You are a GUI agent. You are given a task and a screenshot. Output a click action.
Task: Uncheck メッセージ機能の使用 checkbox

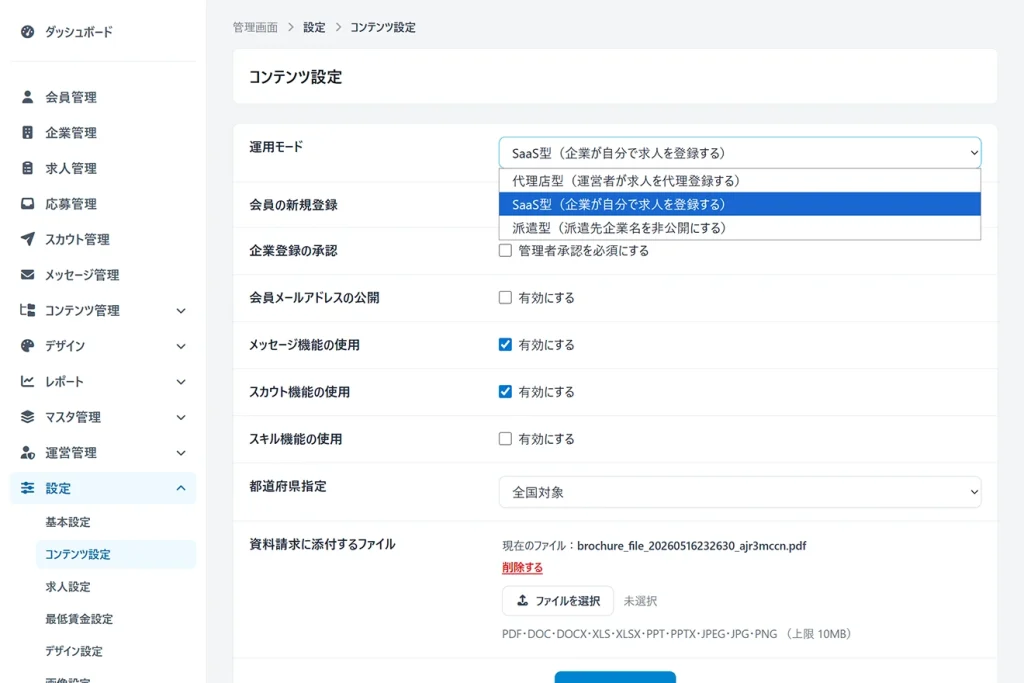505,345
